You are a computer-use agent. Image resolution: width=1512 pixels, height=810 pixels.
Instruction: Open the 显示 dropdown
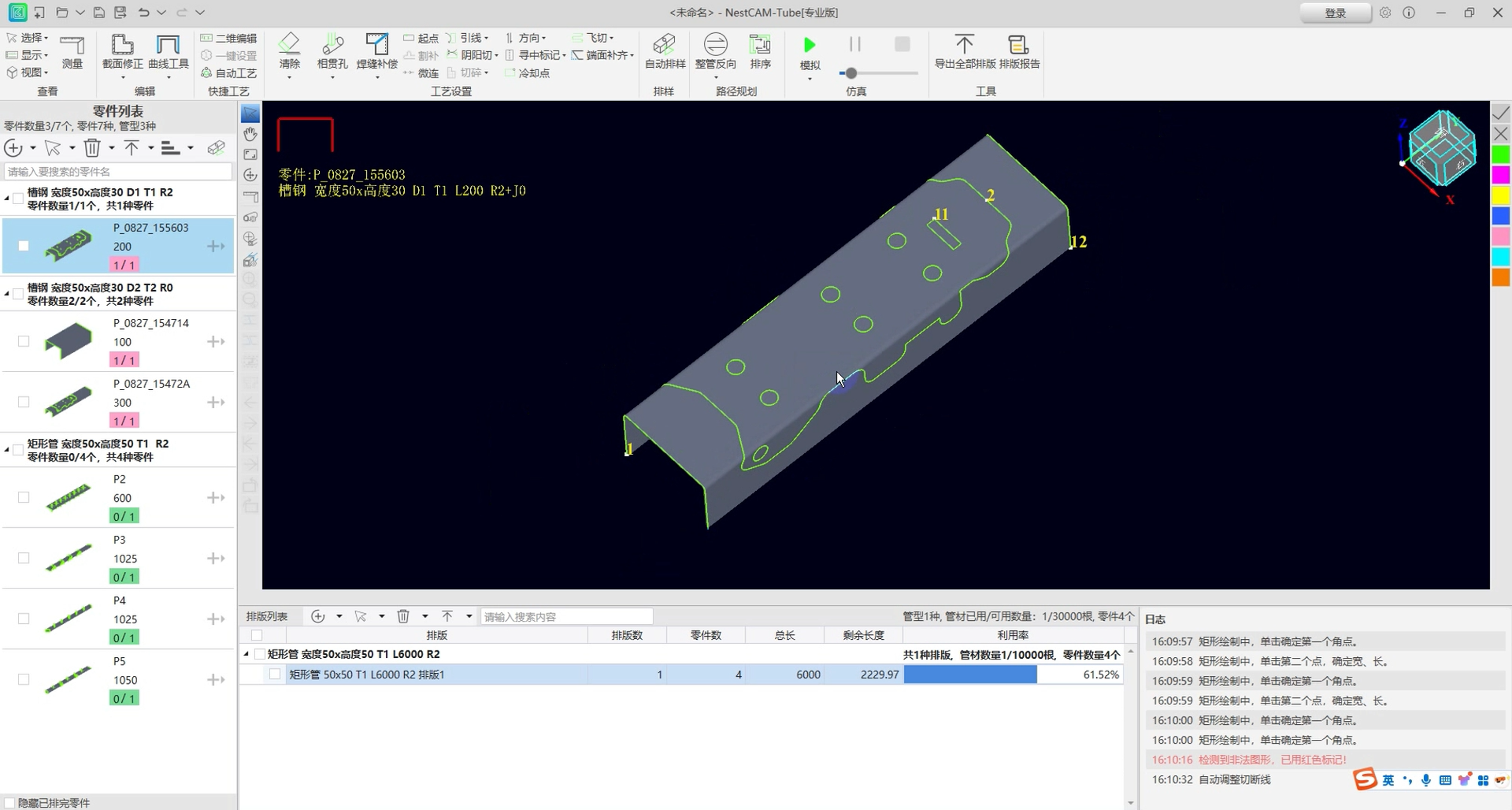tap(28, 55)
